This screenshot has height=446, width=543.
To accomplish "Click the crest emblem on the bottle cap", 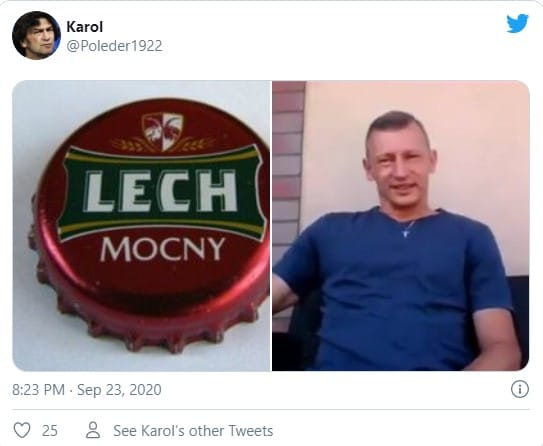I will pyautogui.click(x=162, y=131).
